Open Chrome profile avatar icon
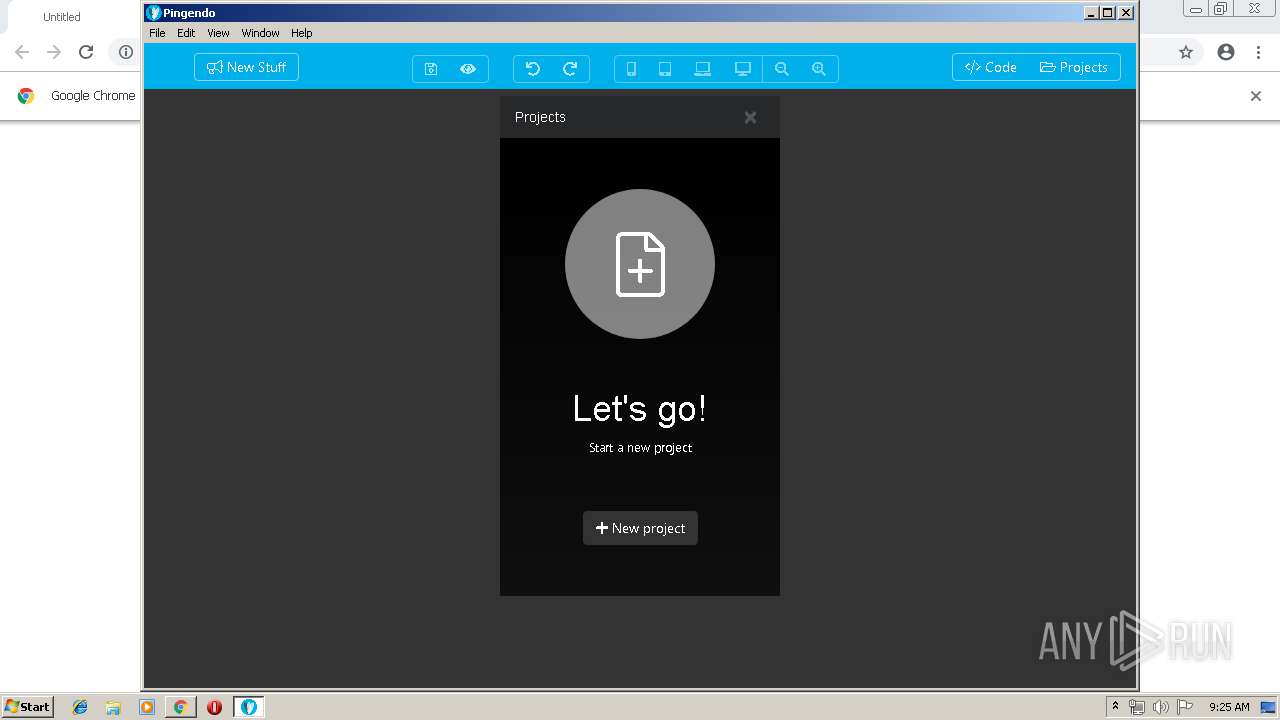The image size is (1280, 720). tap(1226, 52)
